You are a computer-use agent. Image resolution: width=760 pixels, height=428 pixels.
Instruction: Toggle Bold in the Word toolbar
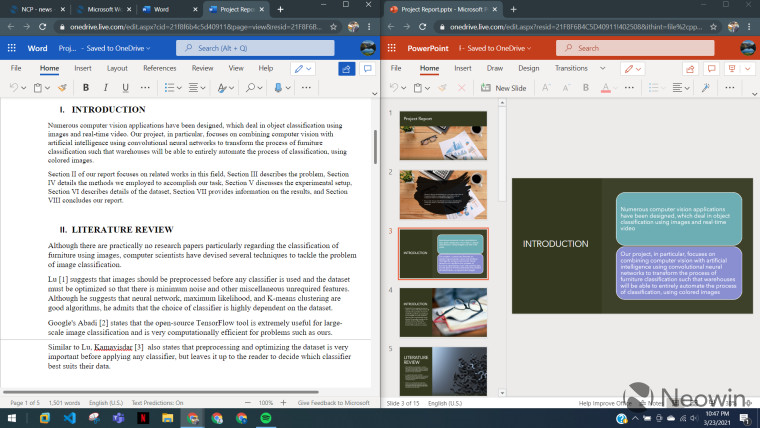point(86,88)
